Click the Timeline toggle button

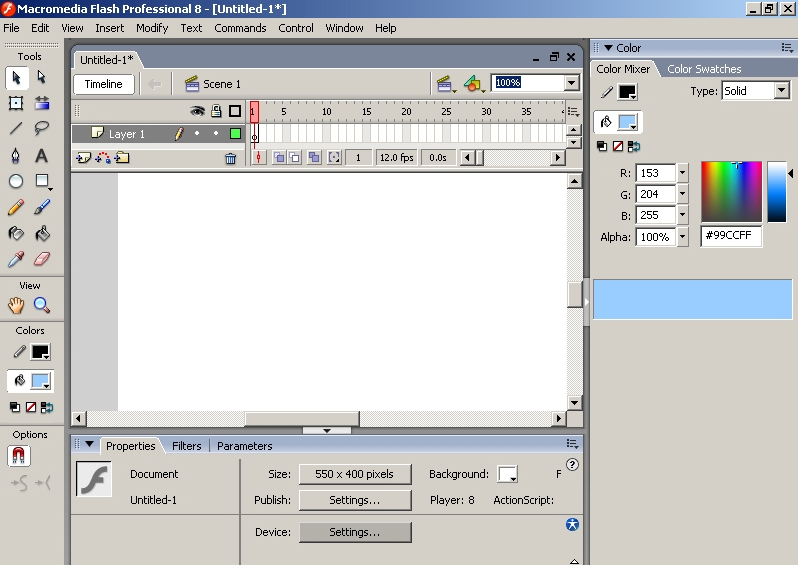point(103,84)
